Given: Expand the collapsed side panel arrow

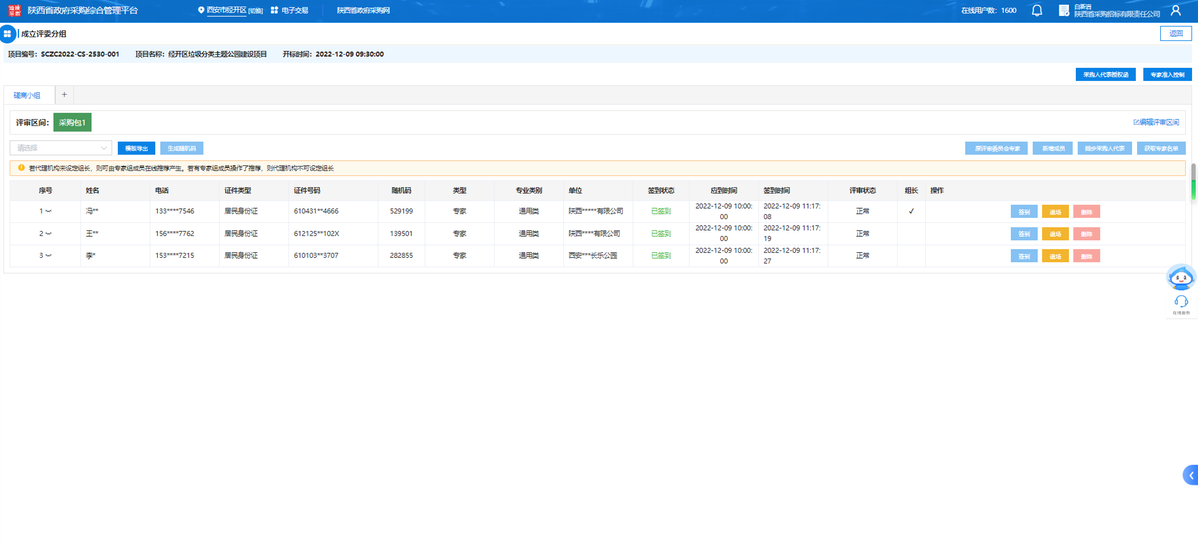Looking at the screenshot, I should [1190, 474].
